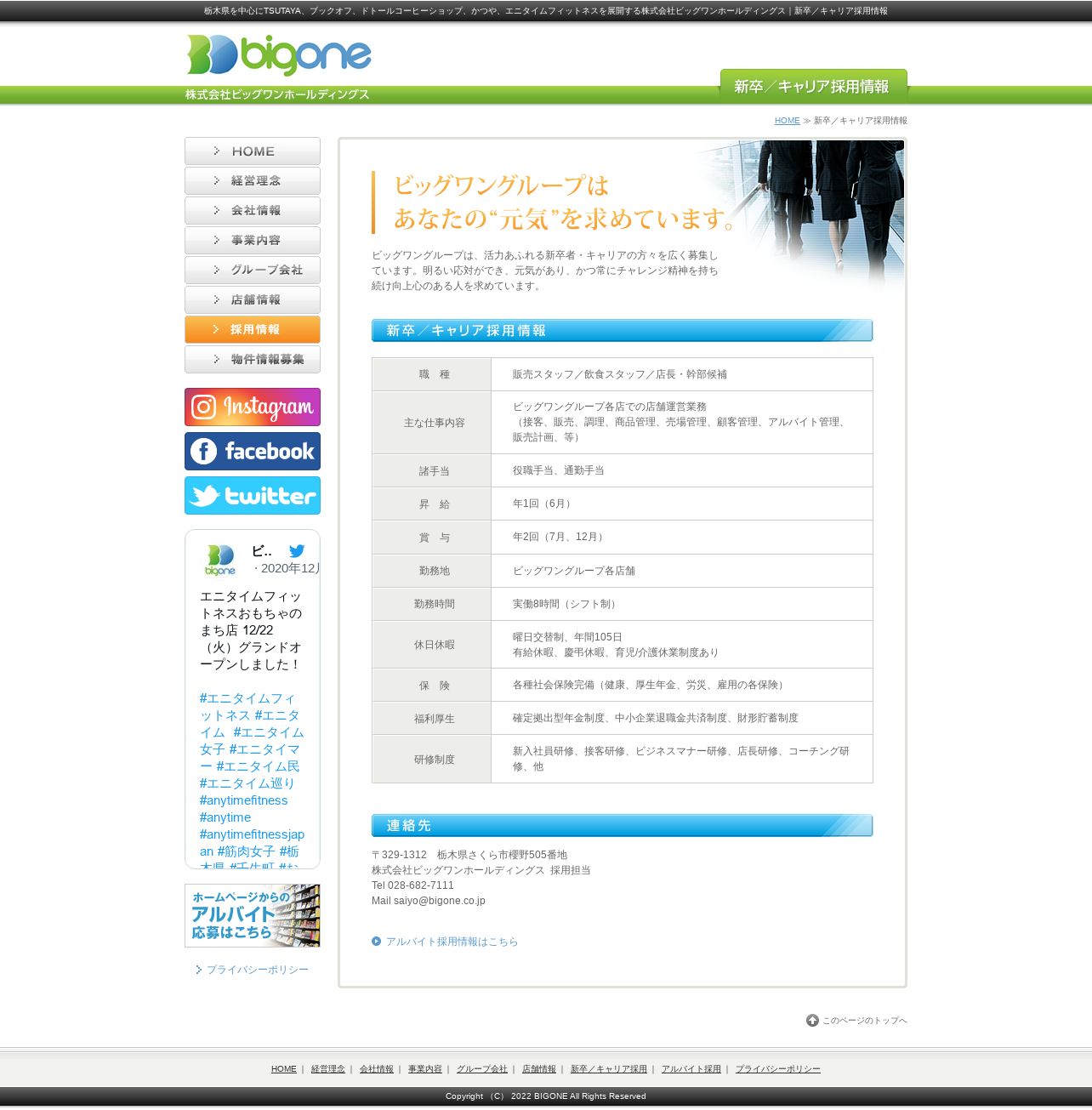Click the 勤務地 row label

(x=432, y=571)
